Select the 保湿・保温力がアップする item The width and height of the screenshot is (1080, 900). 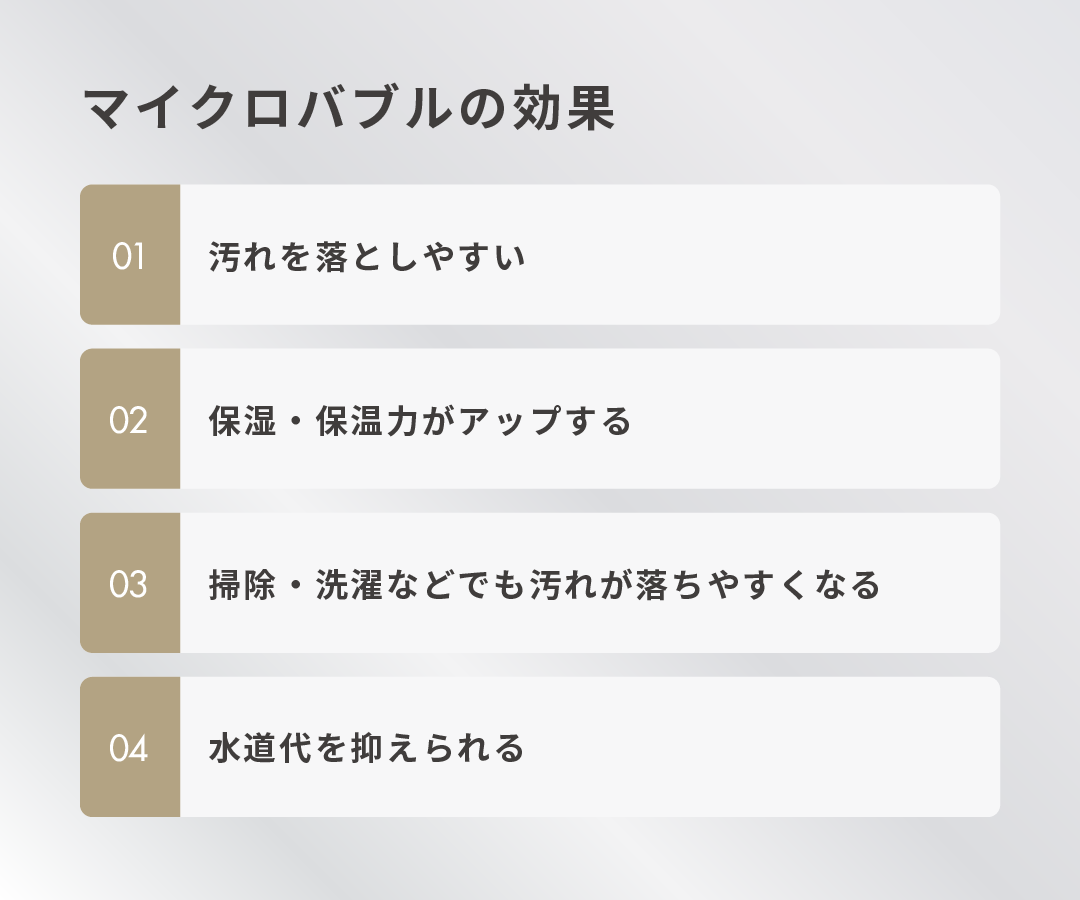590,420
